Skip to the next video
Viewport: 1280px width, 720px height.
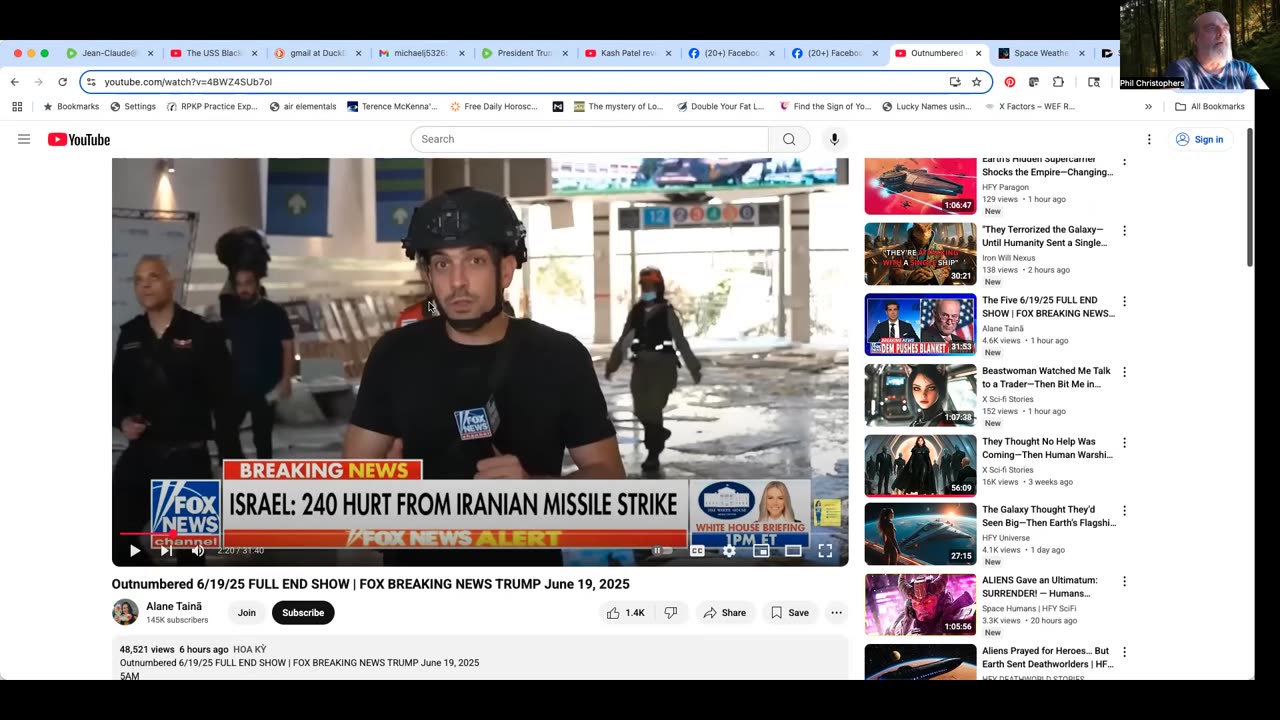[x=166, y=550]
